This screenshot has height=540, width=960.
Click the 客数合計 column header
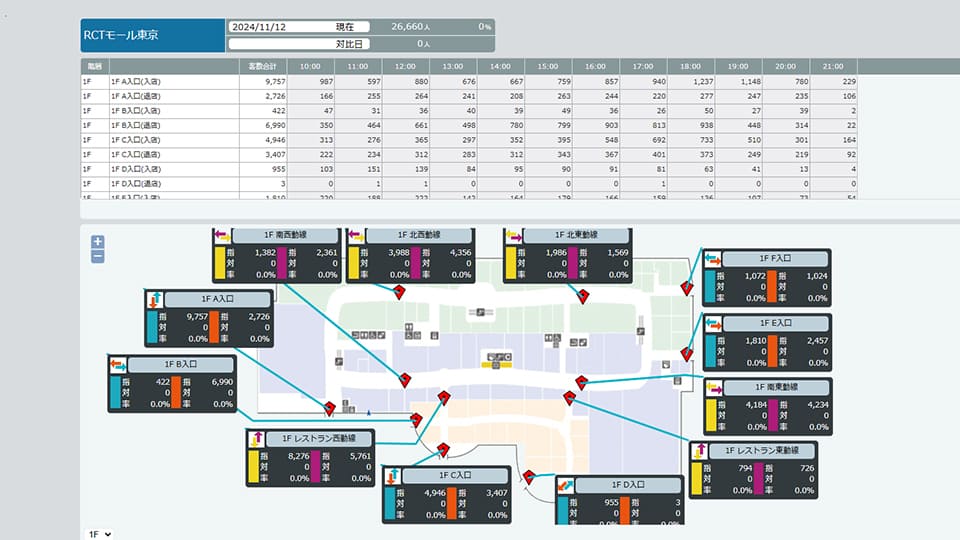[265, 66]
